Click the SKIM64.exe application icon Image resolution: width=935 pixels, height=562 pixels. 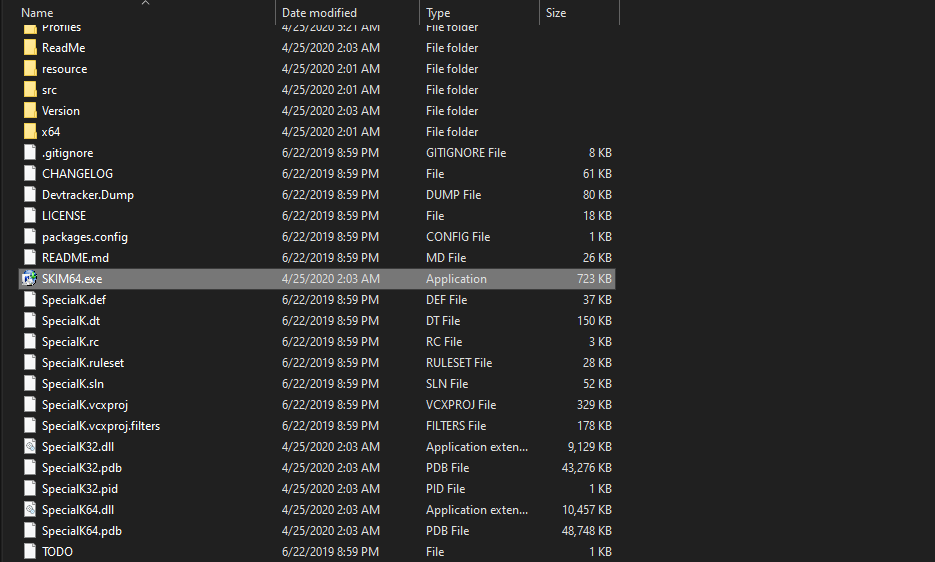point(29,279)
